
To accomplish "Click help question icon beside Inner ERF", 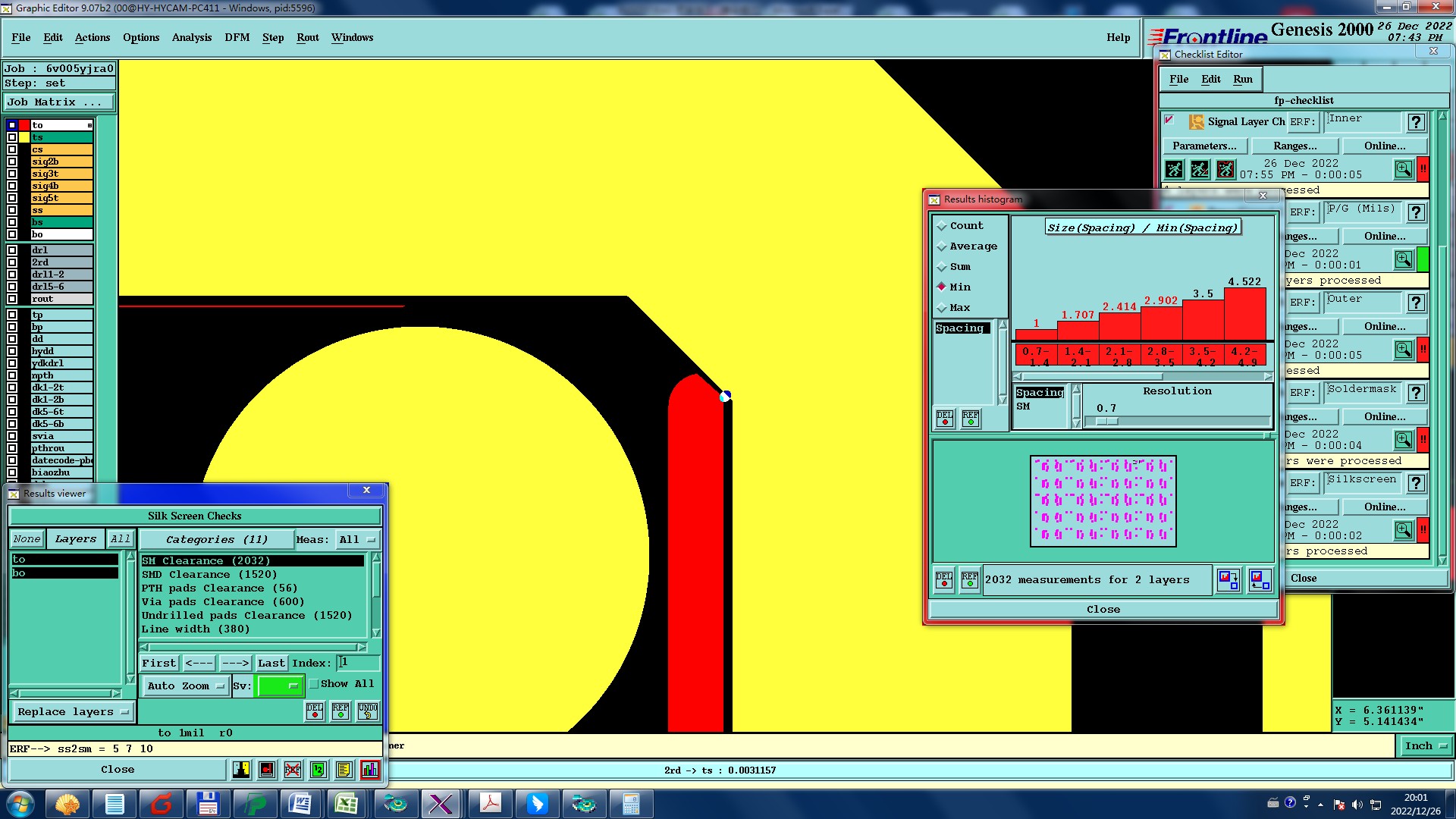I will [x=1415, y=122].
